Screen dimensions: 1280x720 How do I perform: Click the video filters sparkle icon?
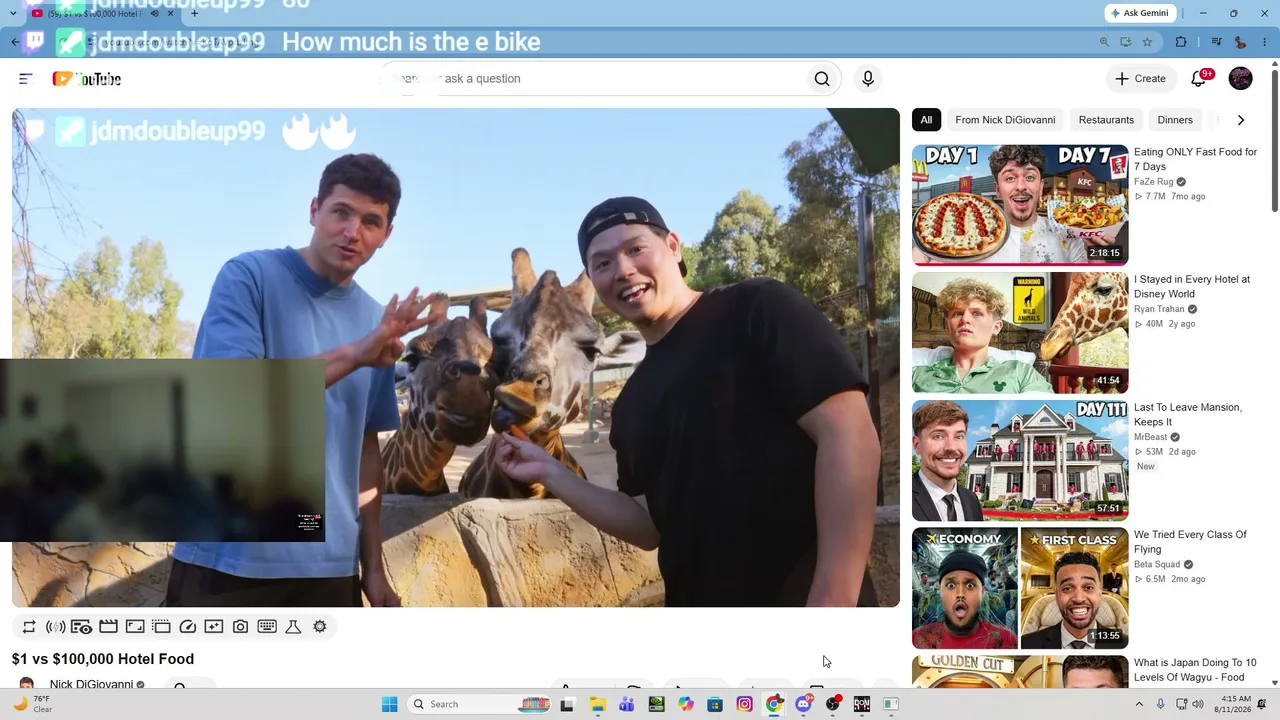pos(214,627)
